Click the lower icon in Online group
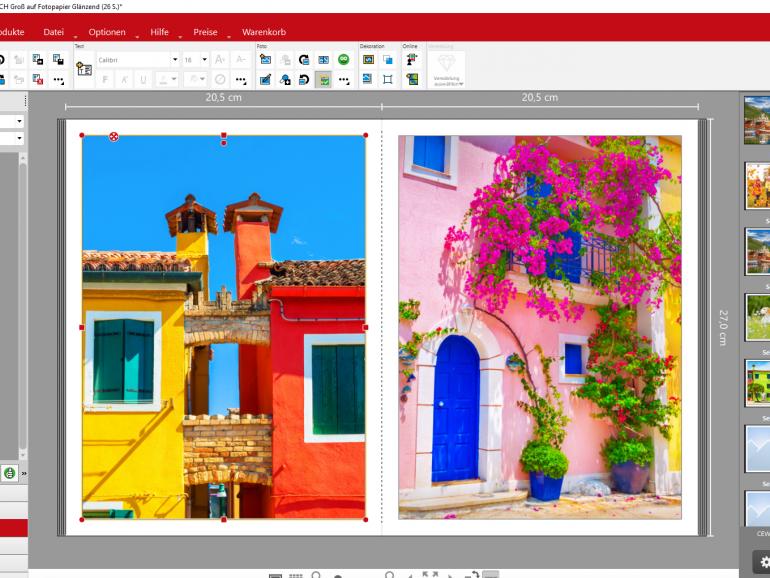Viewport: 770px width, 578px height. [x=412, y=79]
